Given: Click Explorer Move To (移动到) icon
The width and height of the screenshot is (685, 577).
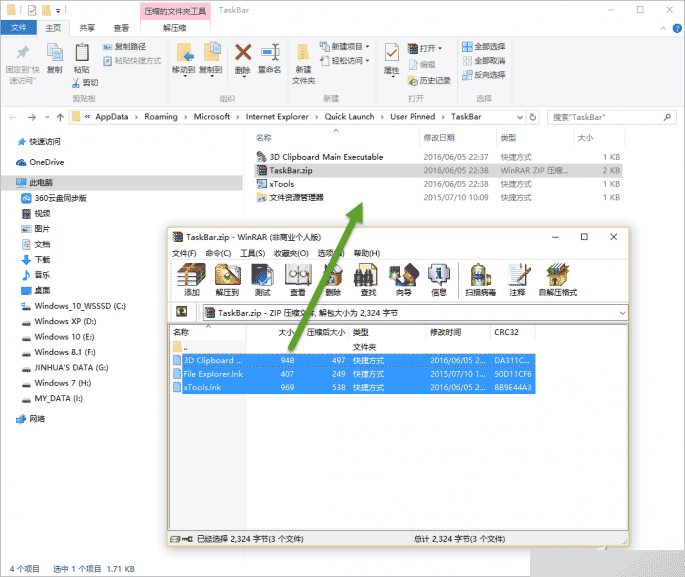Looking at the screenshot, I should [185, 52].
